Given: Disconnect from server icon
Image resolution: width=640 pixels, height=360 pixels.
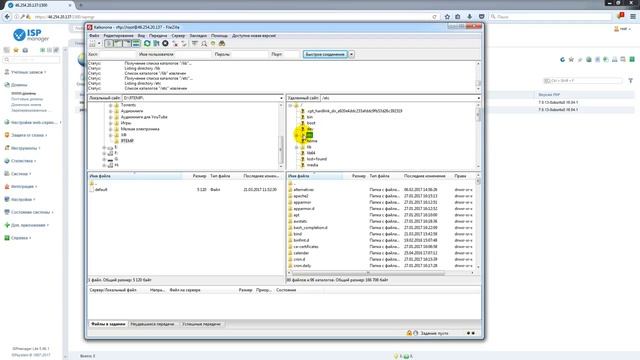Looking at the screenshot, I should pyautogui.click(x=175, y=43).
